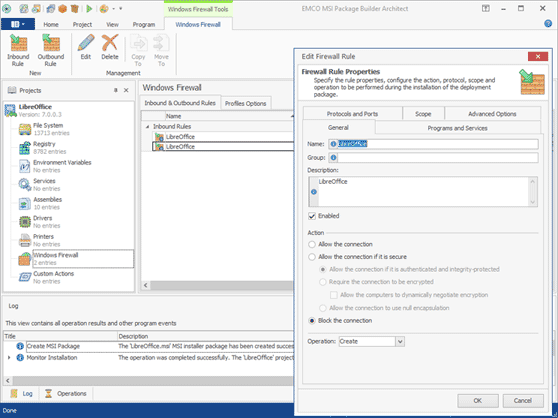Switch to Log bottom tab
This screenshot has height=418, width=558.
pyautogui.click(x=22, y=394)
